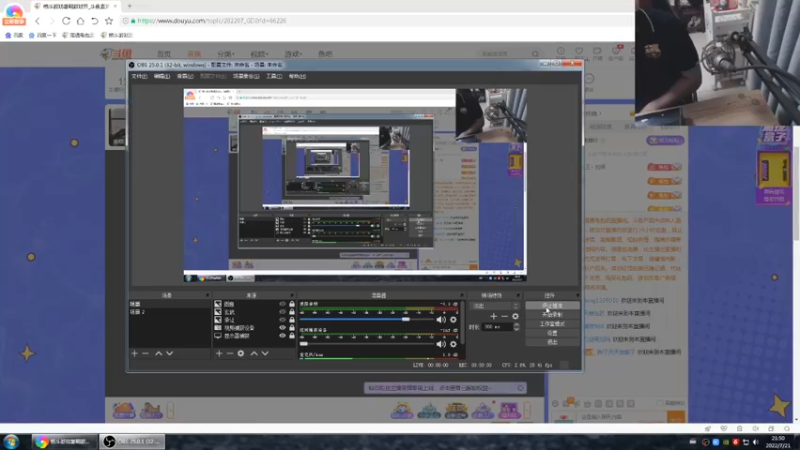Open Douyu 开播 icon in the header
Screen dimensions: 800x450
[x=597, y=53]
